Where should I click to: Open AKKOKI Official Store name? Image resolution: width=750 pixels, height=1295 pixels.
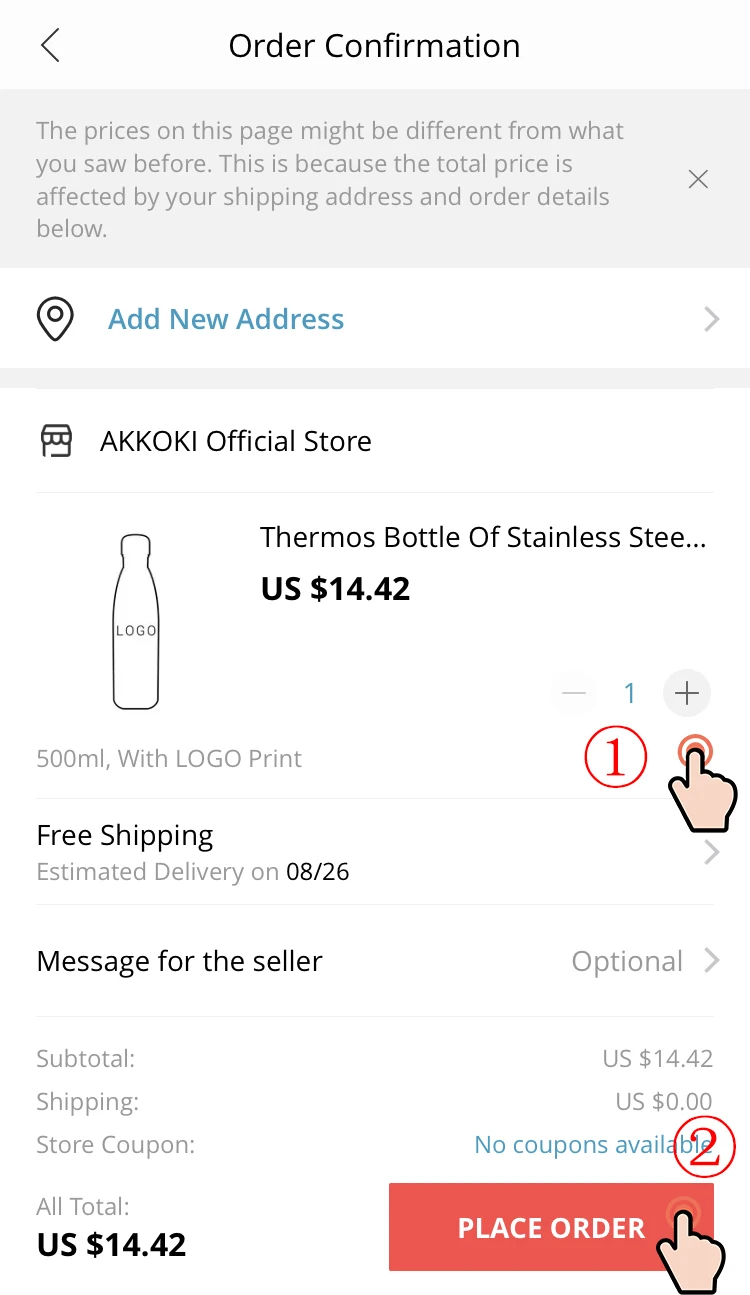coord(236,441)
